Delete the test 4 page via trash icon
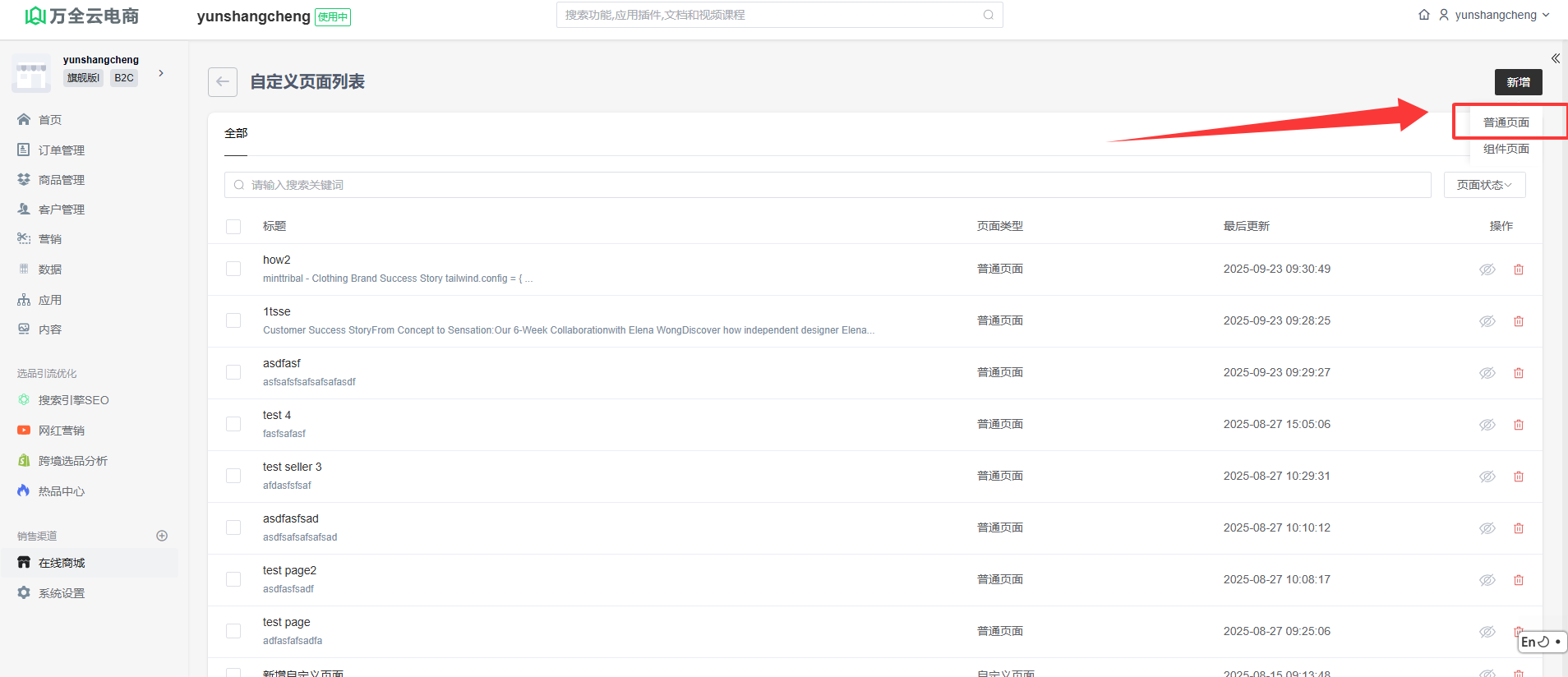The width and height of the screenshot is (1568, 677). pos(1518,425)
